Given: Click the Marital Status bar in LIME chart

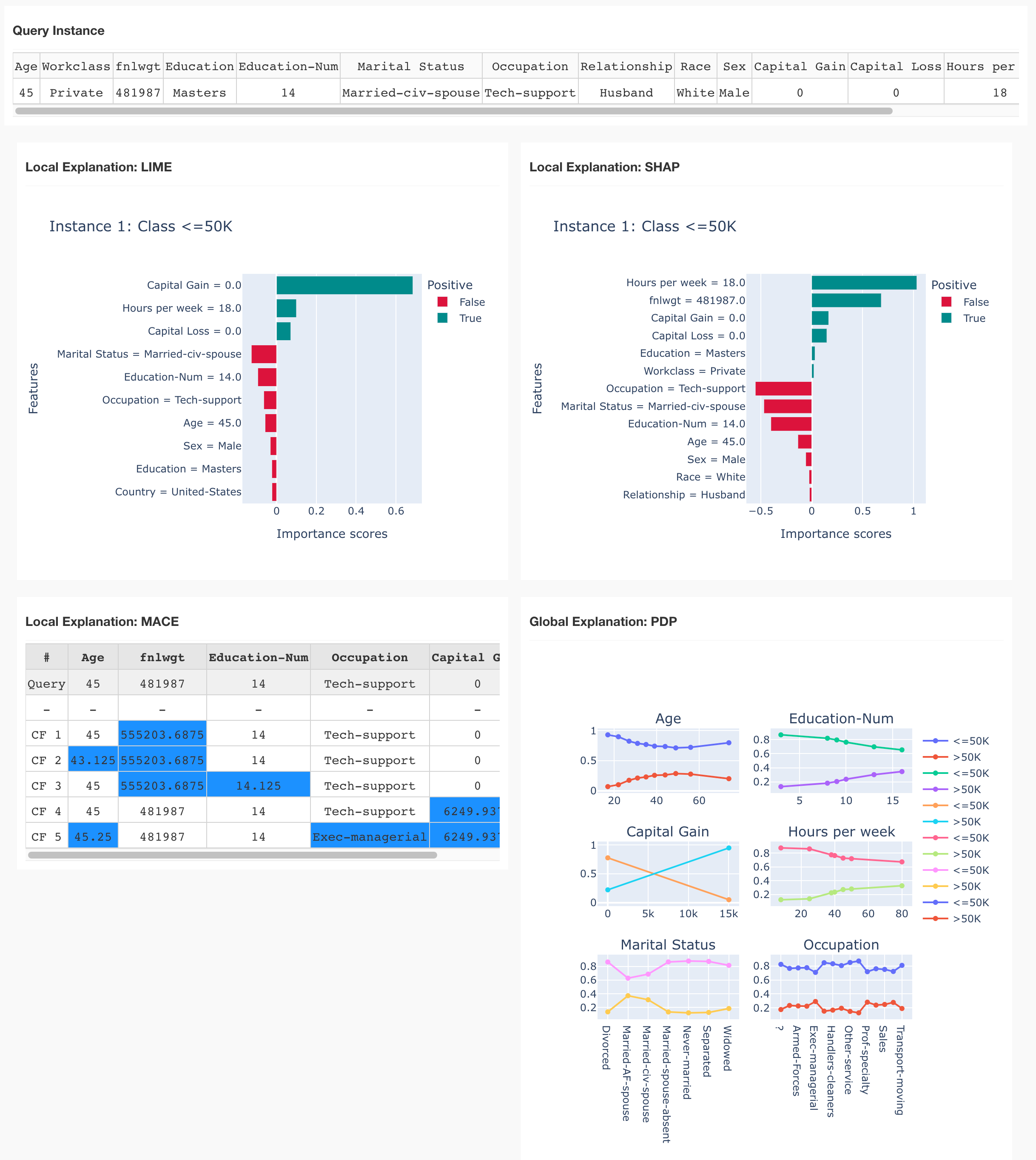Looking at the screenshot, I should [x=264, y=354].
